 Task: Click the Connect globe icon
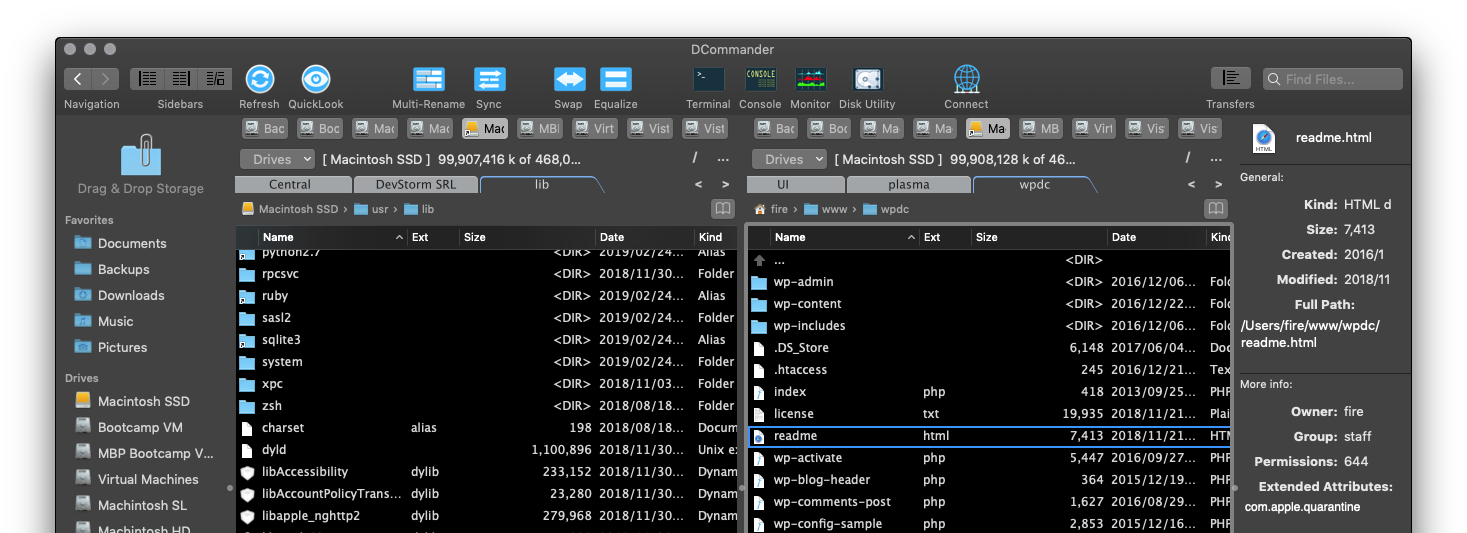pos(966,79)
